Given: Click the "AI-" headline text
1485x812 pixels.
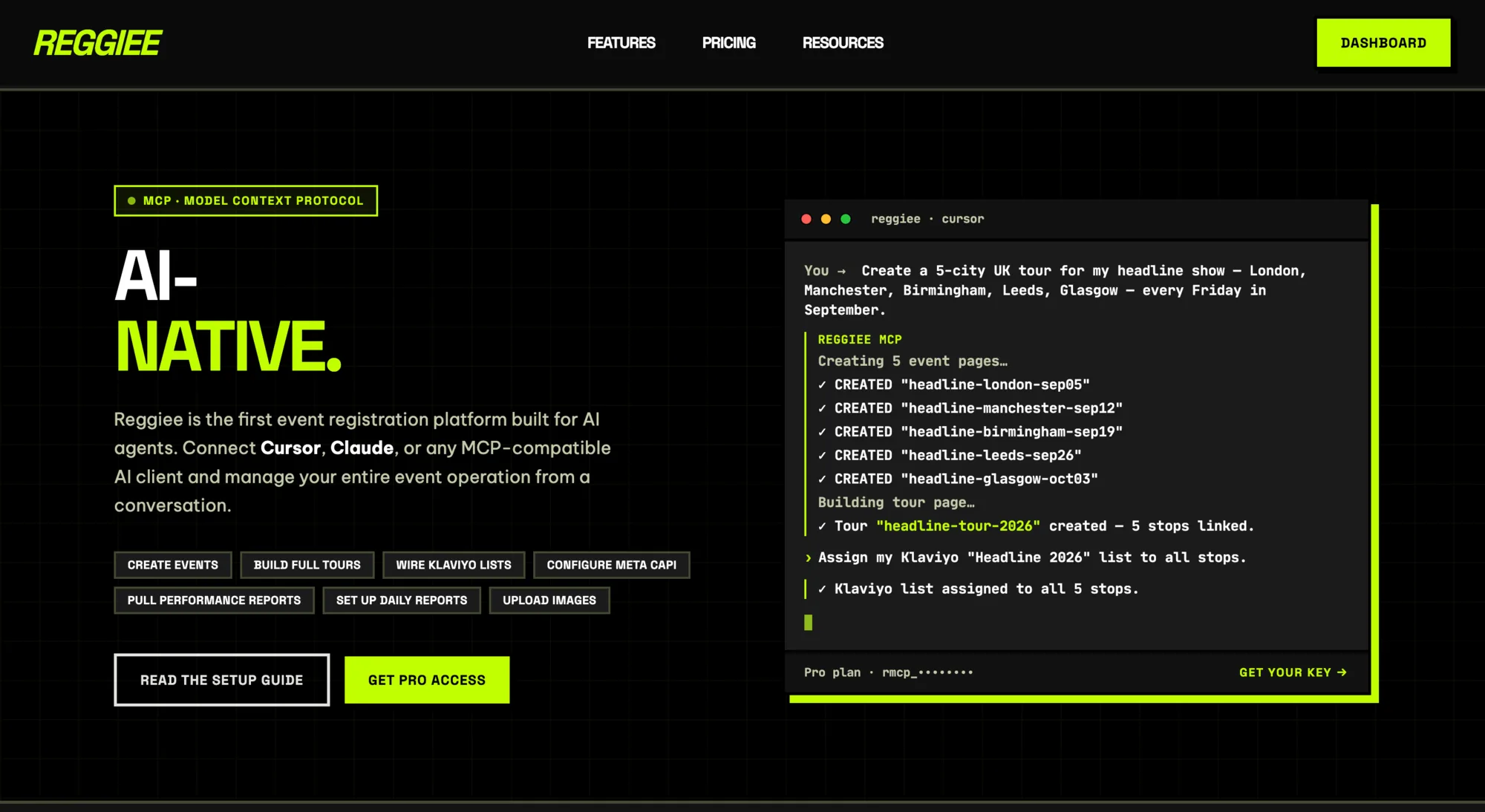Looking at the screenshot, I should pyautogui.click(x=156, y=275).
